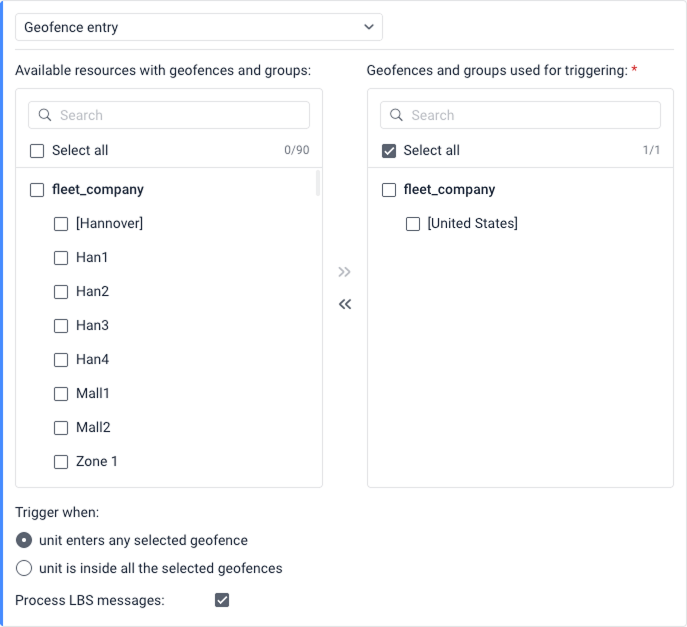
Task: Click the magnifier icon in the available resources search
Action: 45,115
